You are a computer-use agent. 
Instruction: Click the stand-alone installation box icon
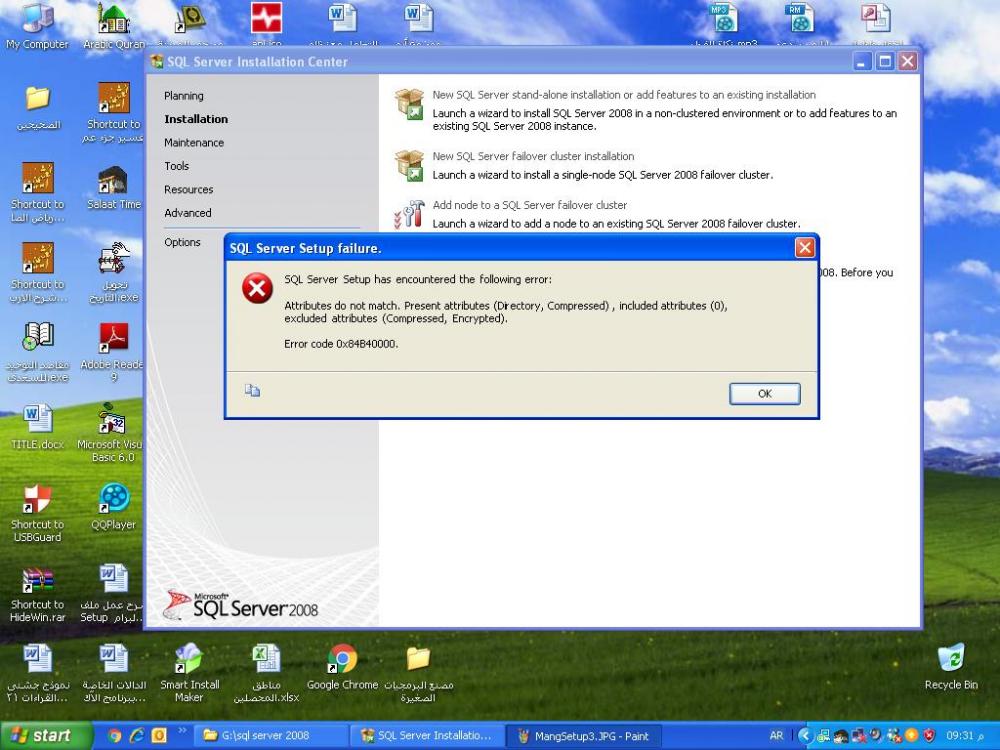(x=409, y=104)
